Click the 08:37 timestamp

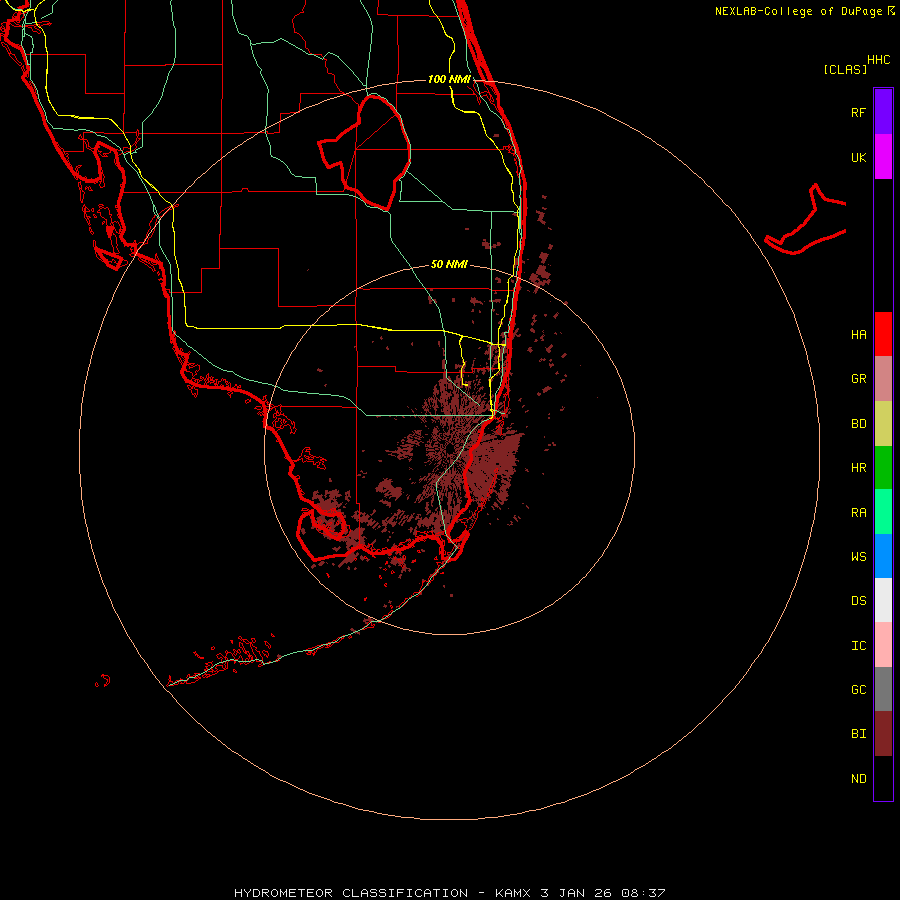coord(643,893)
